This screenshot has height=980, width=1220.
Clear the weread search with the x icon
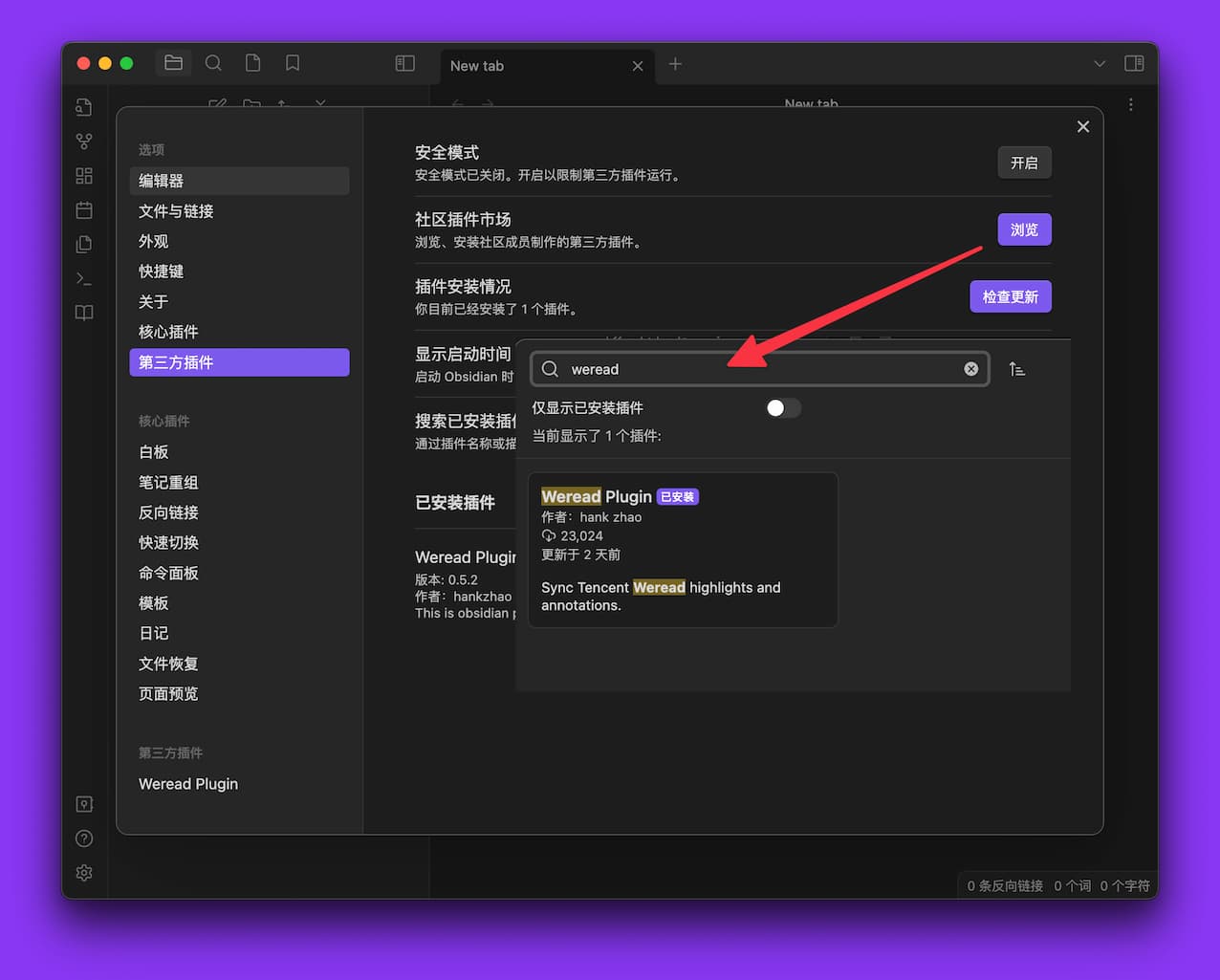(x=971, y=369)
